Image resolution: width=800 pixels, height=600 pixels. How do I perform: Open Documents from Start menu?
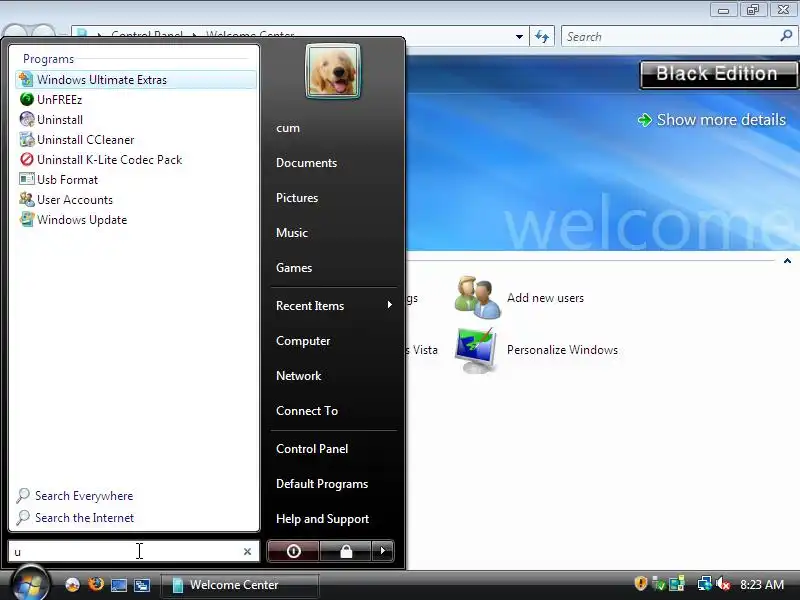pyautogui.click(x=306, y=163)
